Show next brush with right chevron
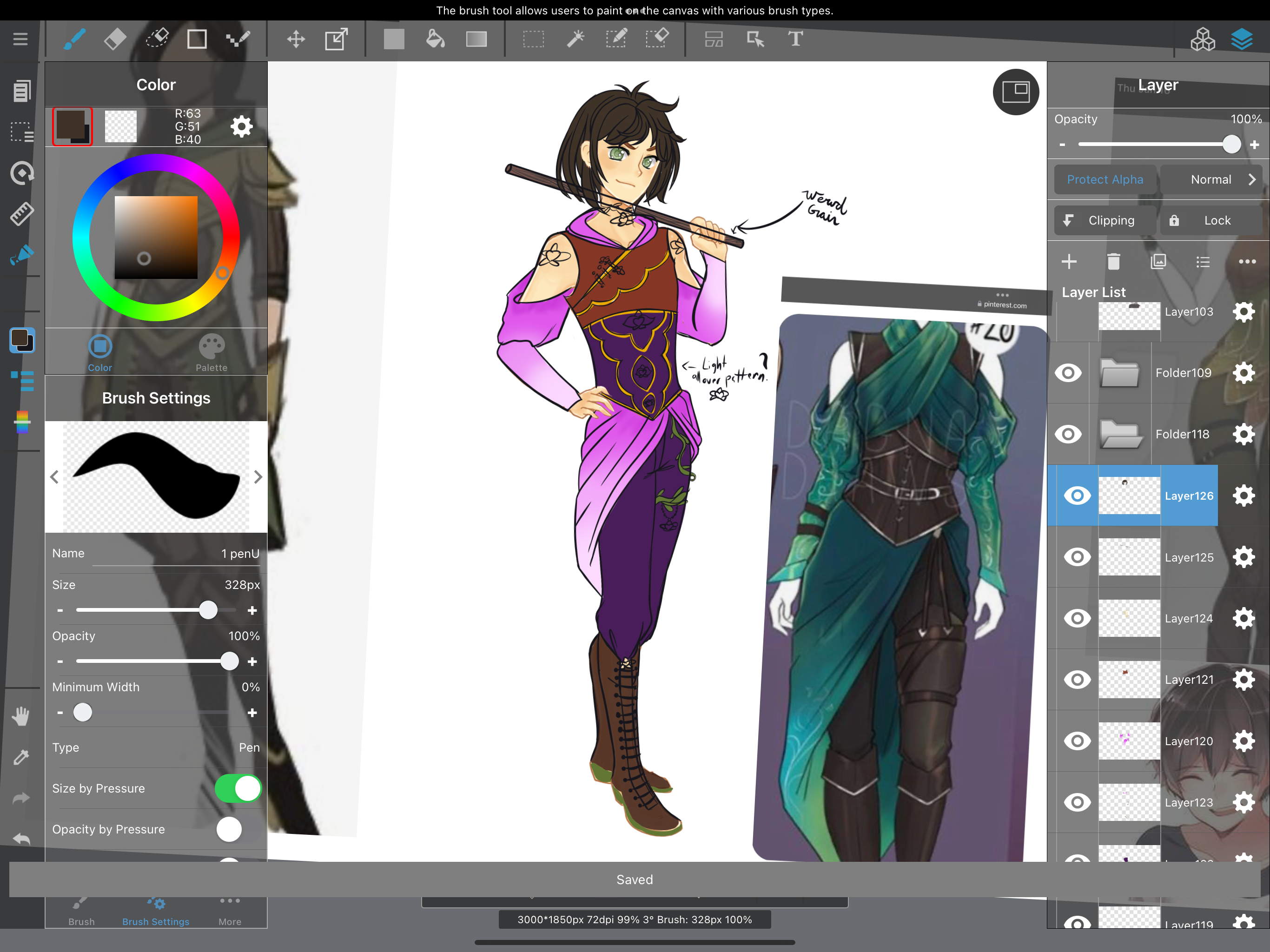Image resolution: width=1270 pixels, height=952 pixels. [x=258, y=476]
